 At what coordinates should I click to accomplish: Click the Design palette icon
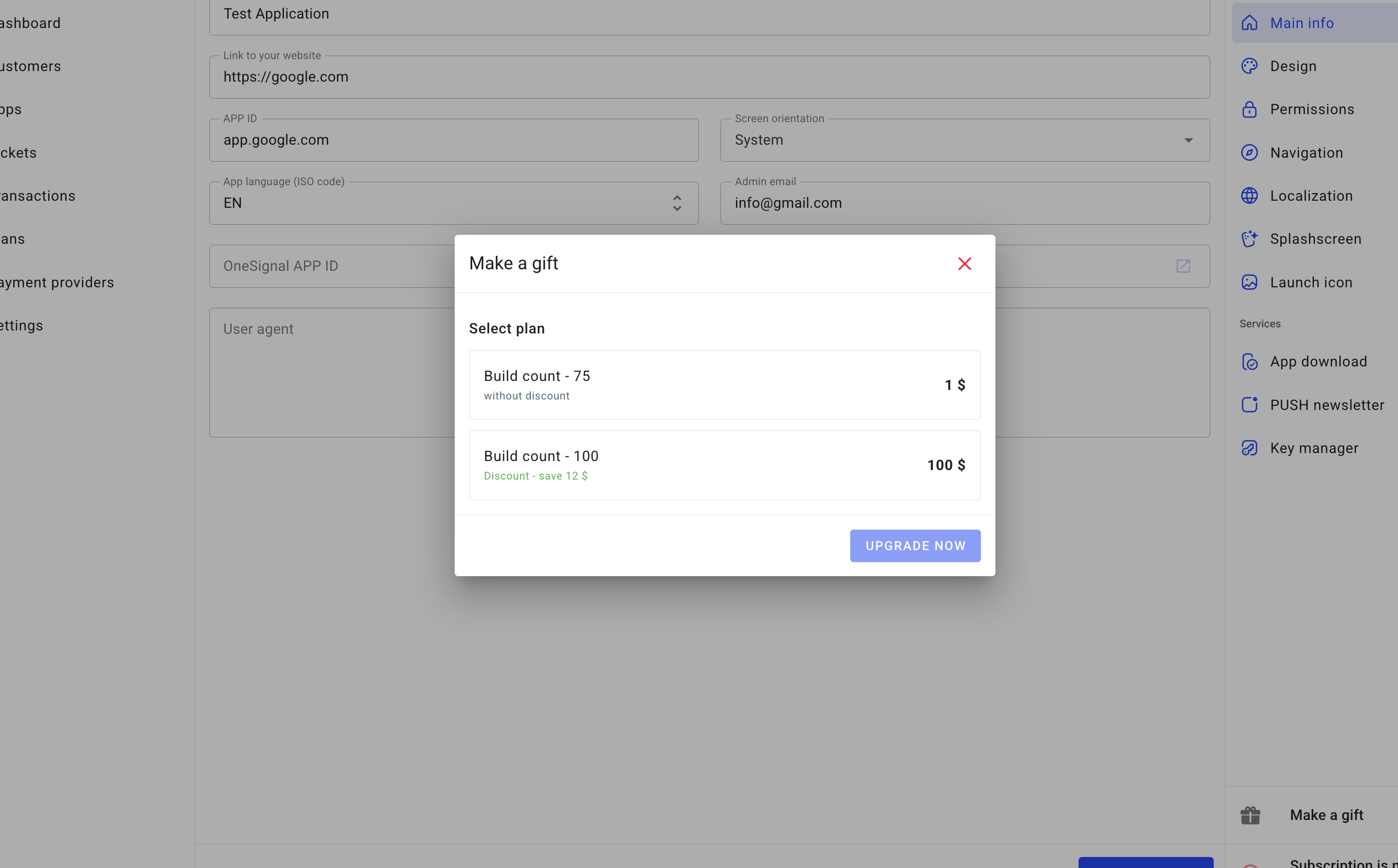tap(1249, 66)
